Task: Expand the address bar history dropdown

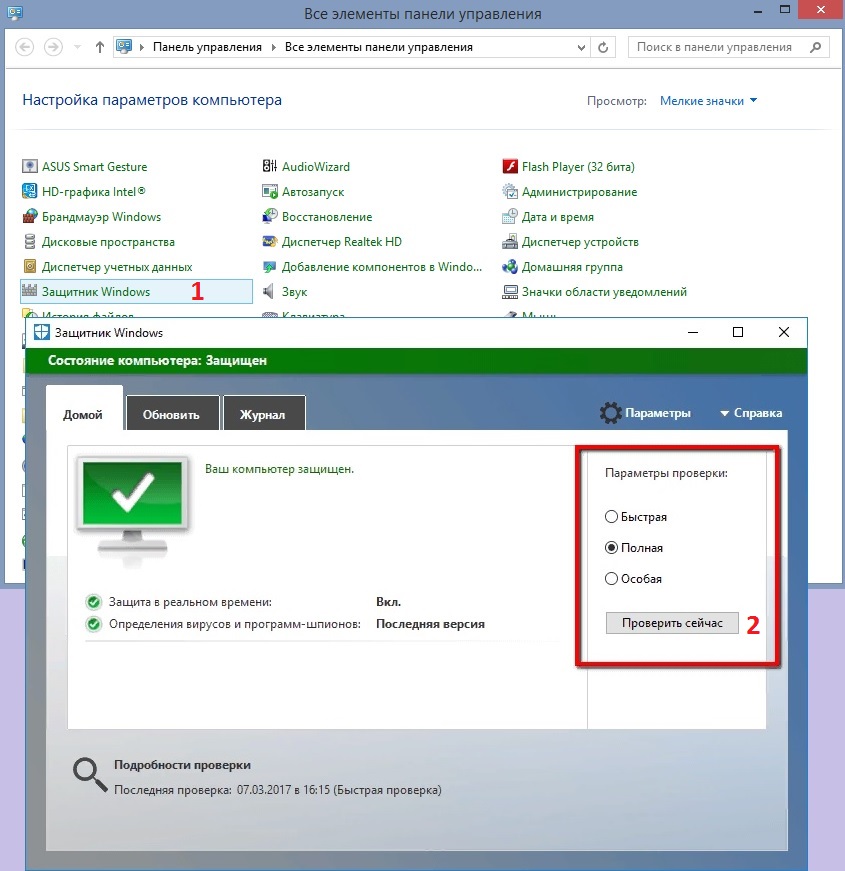Action: coord(581,47)
